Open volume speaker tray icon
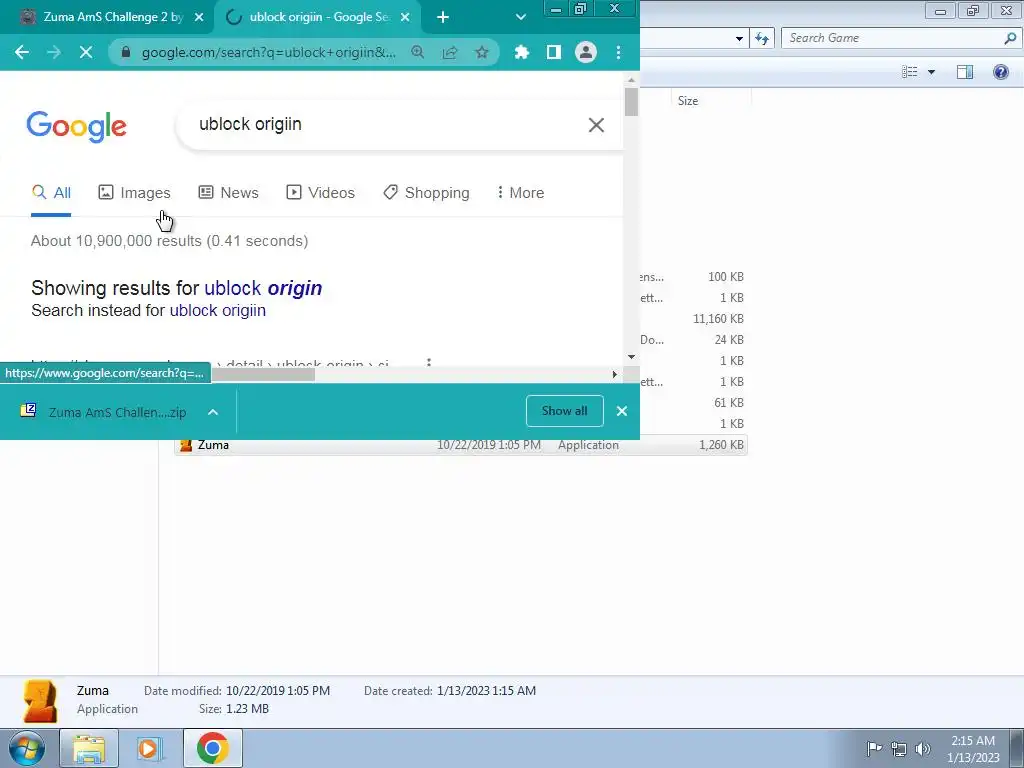Viewport: 1024px width, 768px height. [922, 748]
